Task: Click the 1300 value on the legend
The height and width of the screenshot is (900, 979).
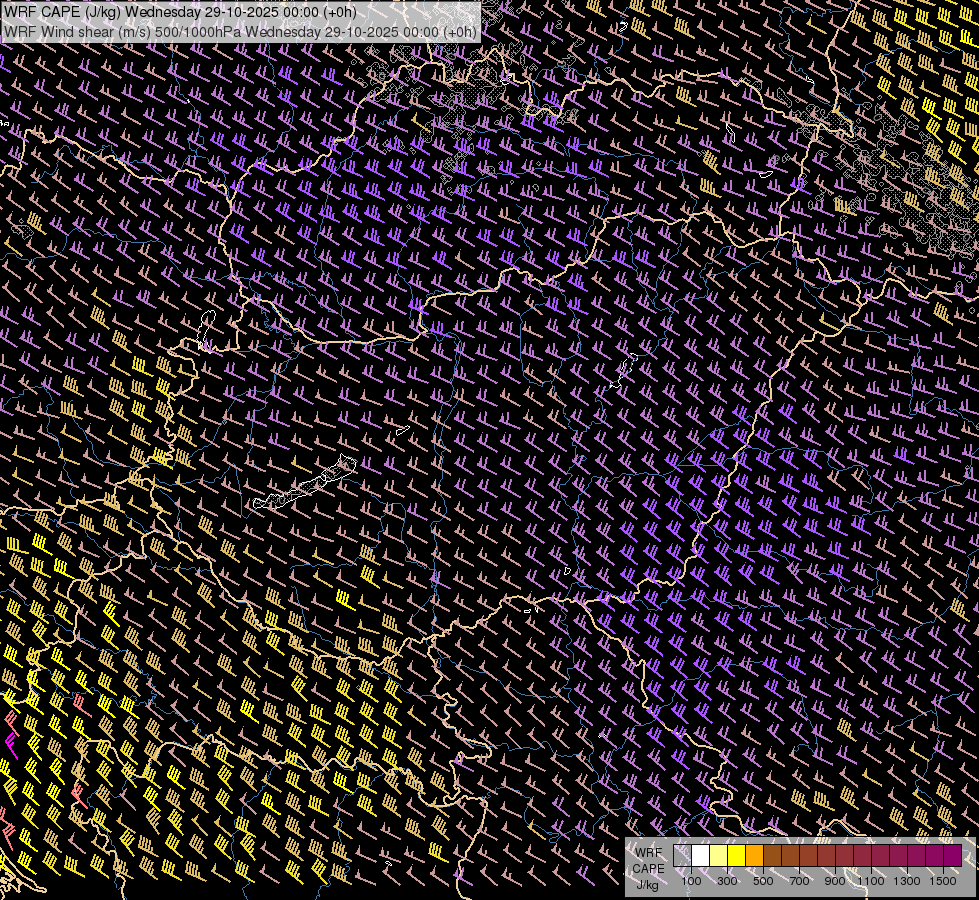Action: click(907, 881)
